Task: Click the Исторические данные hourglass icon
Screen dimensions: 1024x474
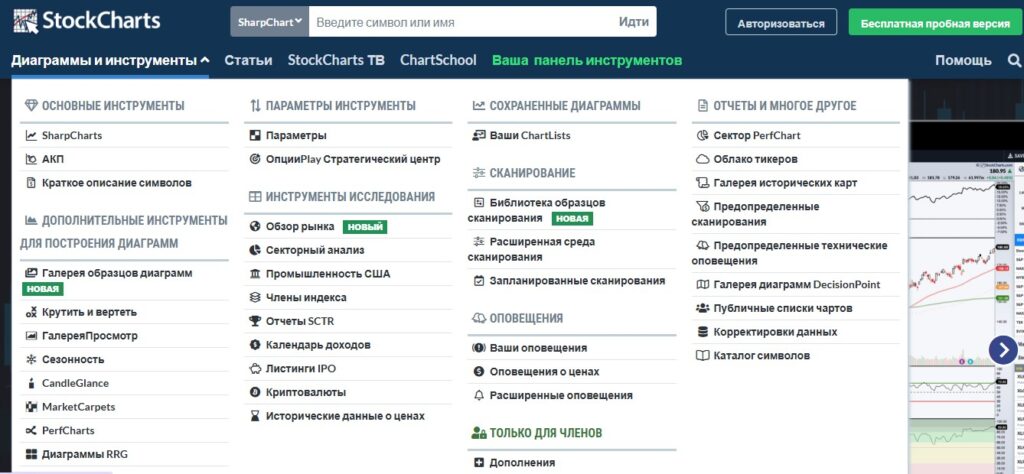Action: [x=255, y=416]
